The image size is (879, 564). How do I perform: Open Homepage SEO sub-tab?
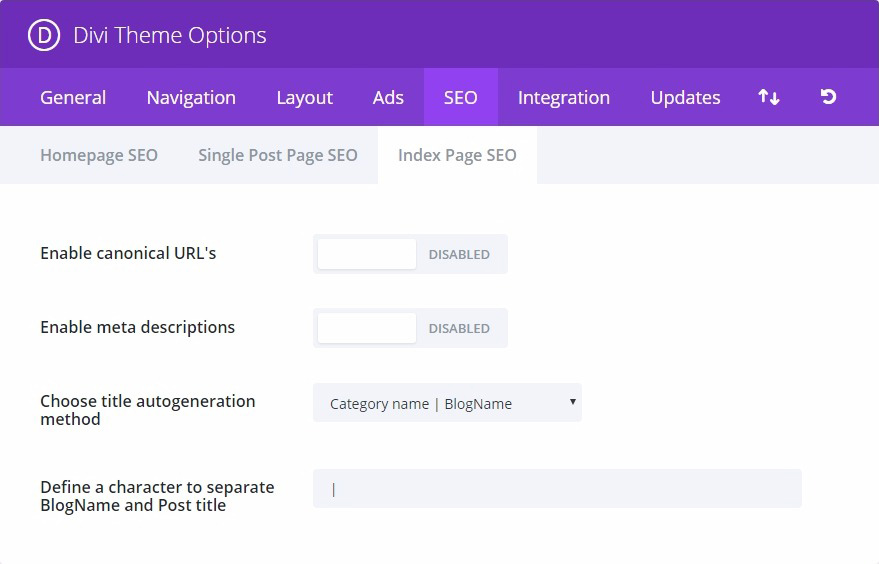click(99, 155)
